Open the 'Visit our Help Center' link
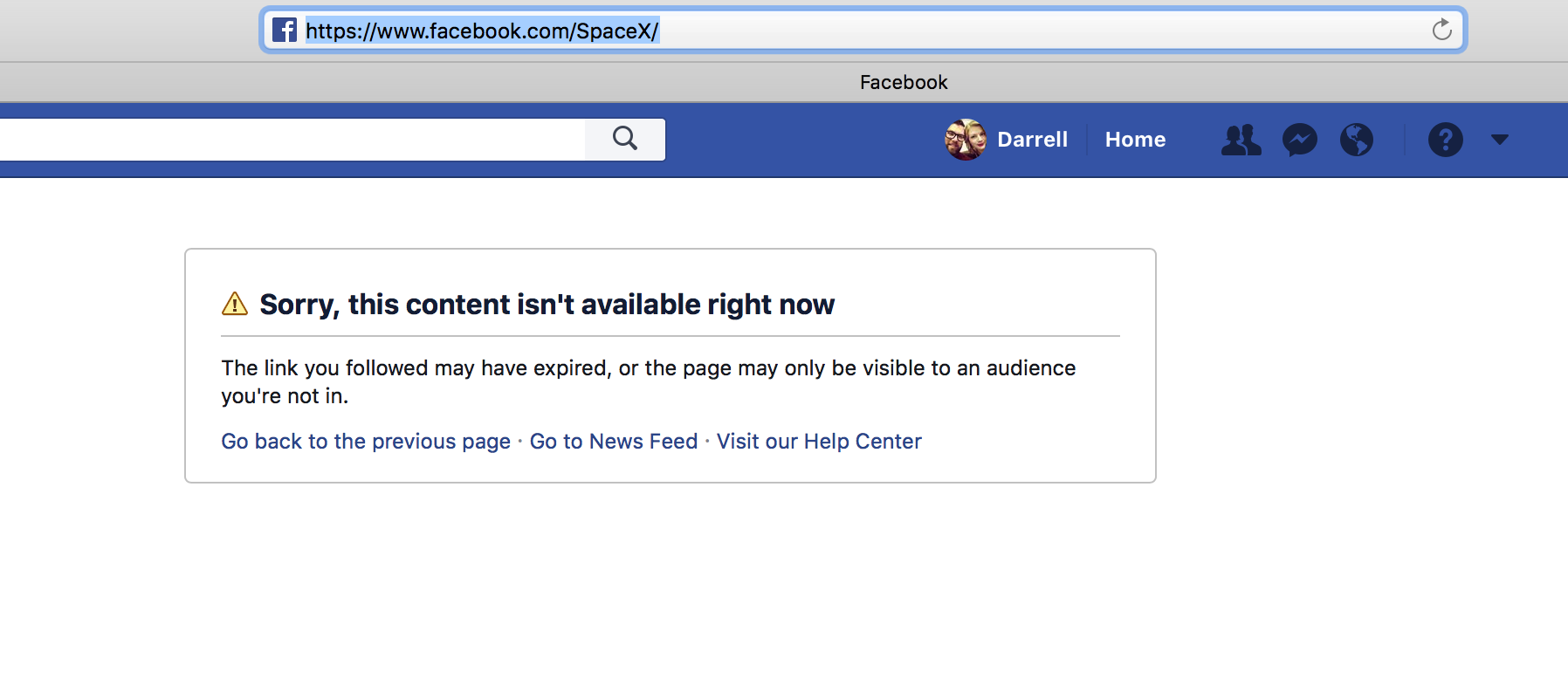Screen dimensions: 1568x686 819,442
